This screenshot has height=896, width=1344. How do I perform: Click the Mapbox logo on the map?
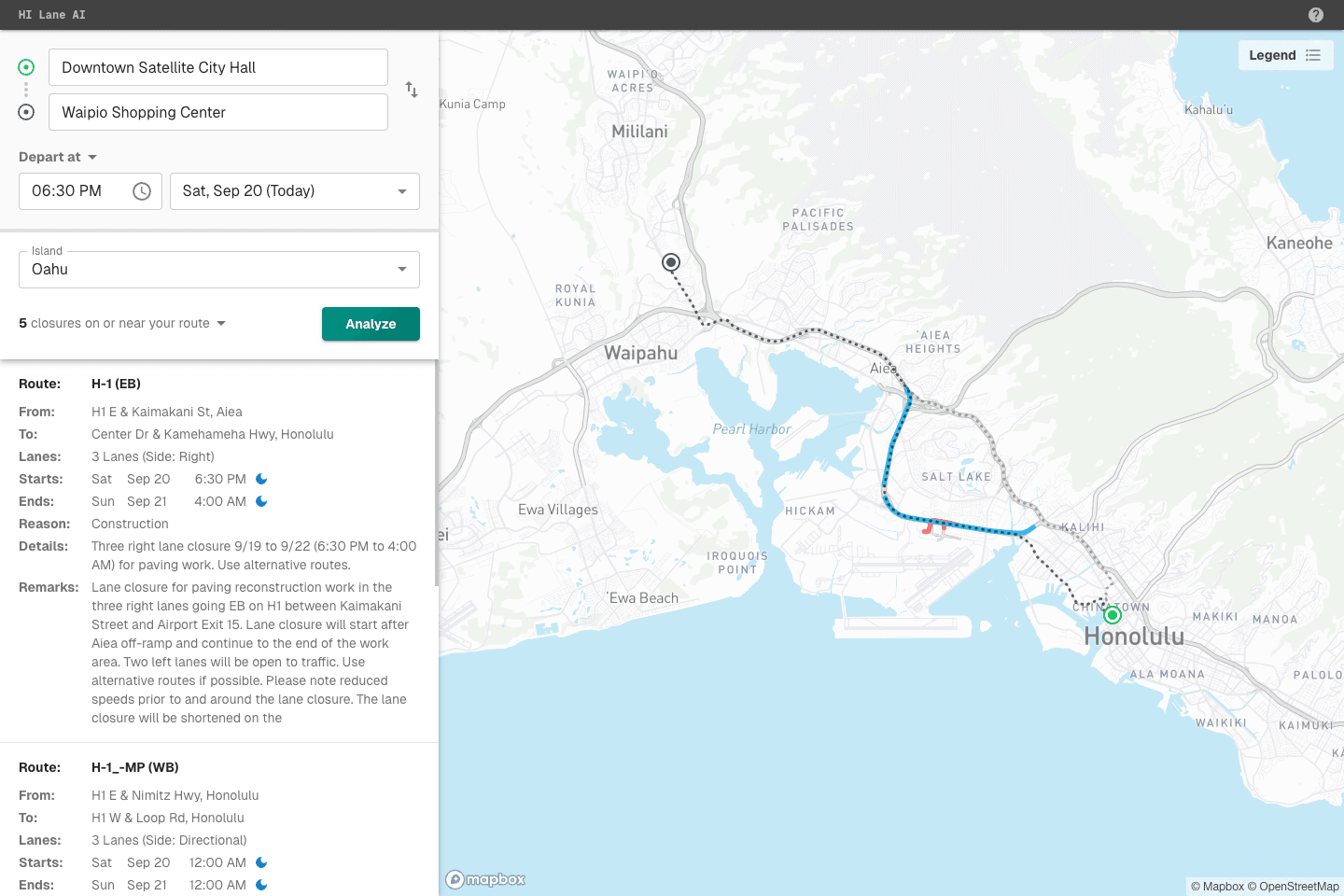[x=485, y=879]
